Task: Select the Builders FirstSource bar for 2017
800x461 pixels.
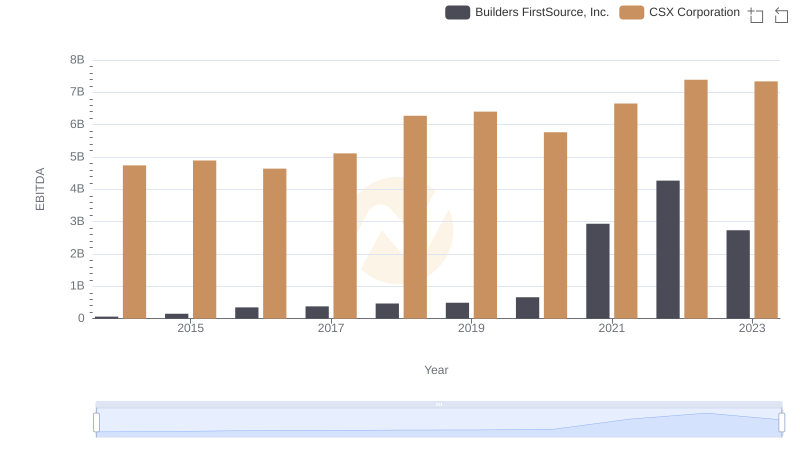Action: pos(317,312)
